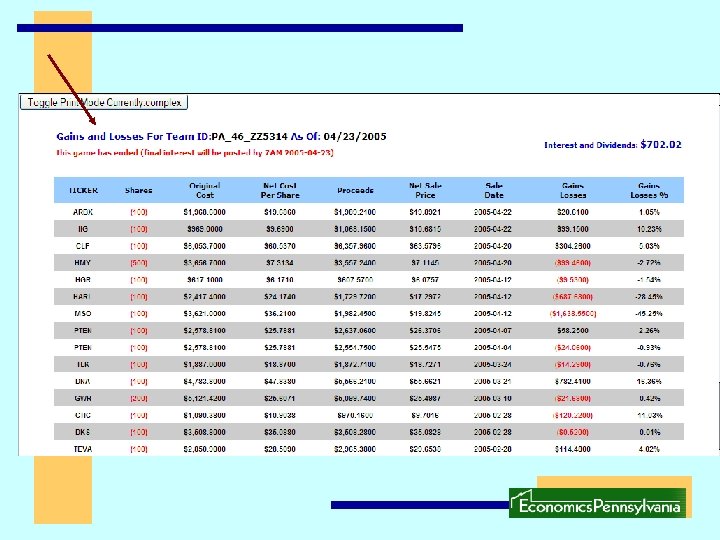Select the TLK ticker cell
Image resolution: width=720 pixels, height=540 pixels.
(83, 365)
